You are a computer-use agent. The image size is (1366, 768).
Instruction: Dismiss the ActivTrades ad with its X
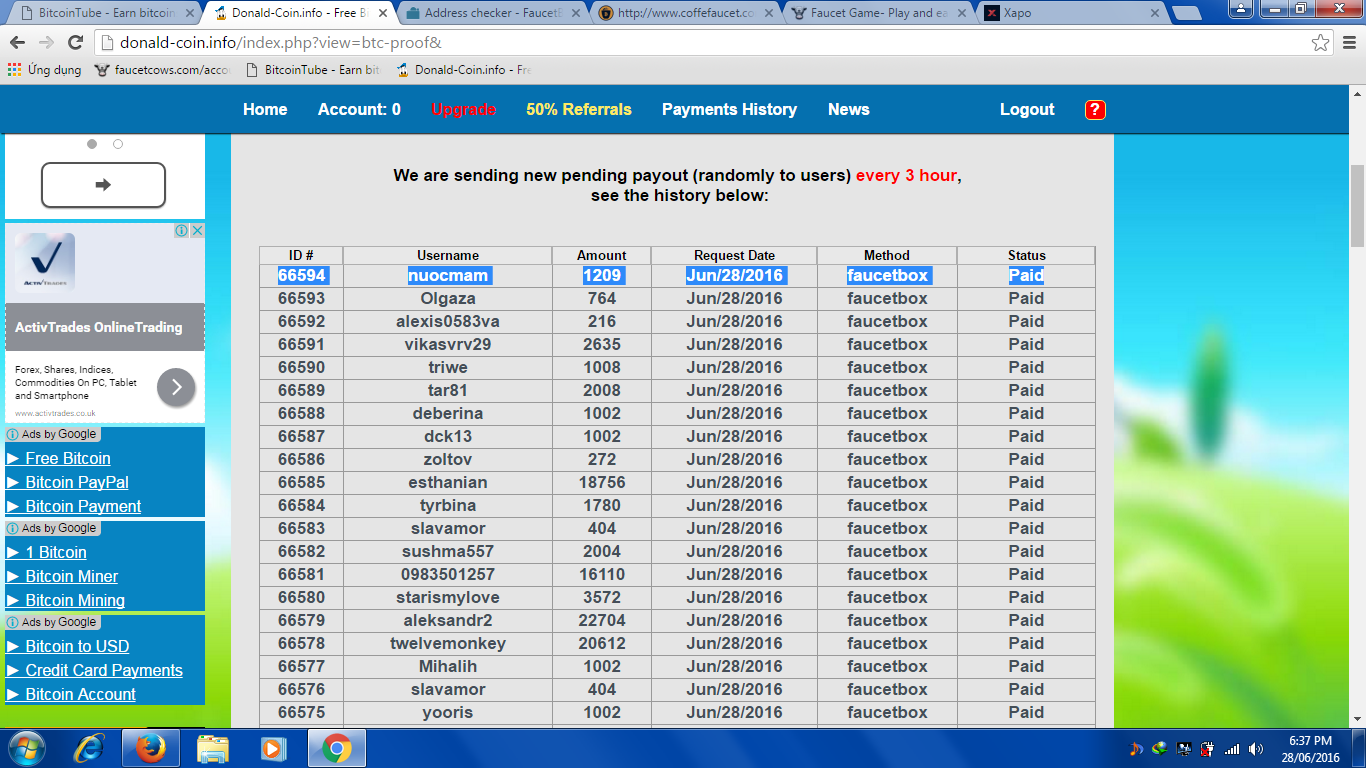click(x=197, y=230)
